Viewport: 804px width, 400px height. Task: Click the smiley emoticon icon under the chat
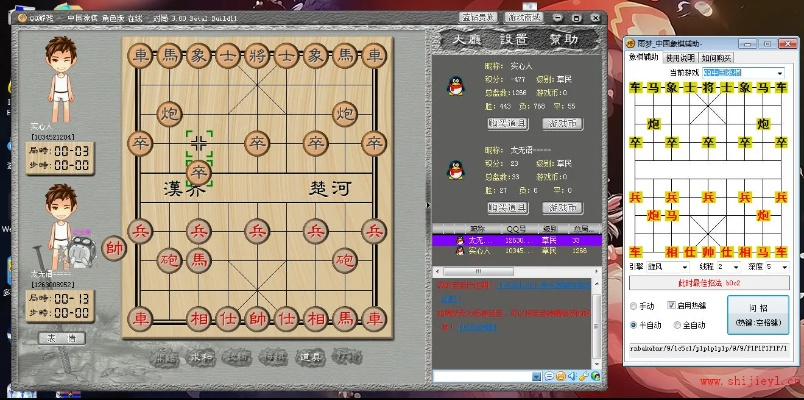click(x=561, y=376)
